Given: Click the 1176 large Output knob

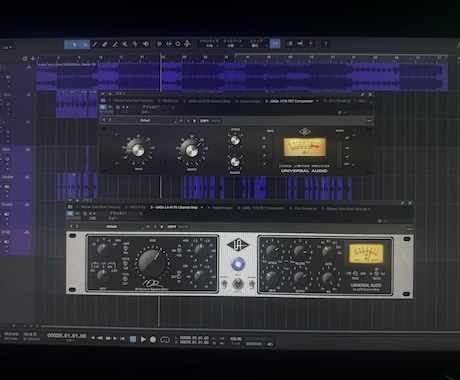Looking at the screenshot, I should pos(191,151).
